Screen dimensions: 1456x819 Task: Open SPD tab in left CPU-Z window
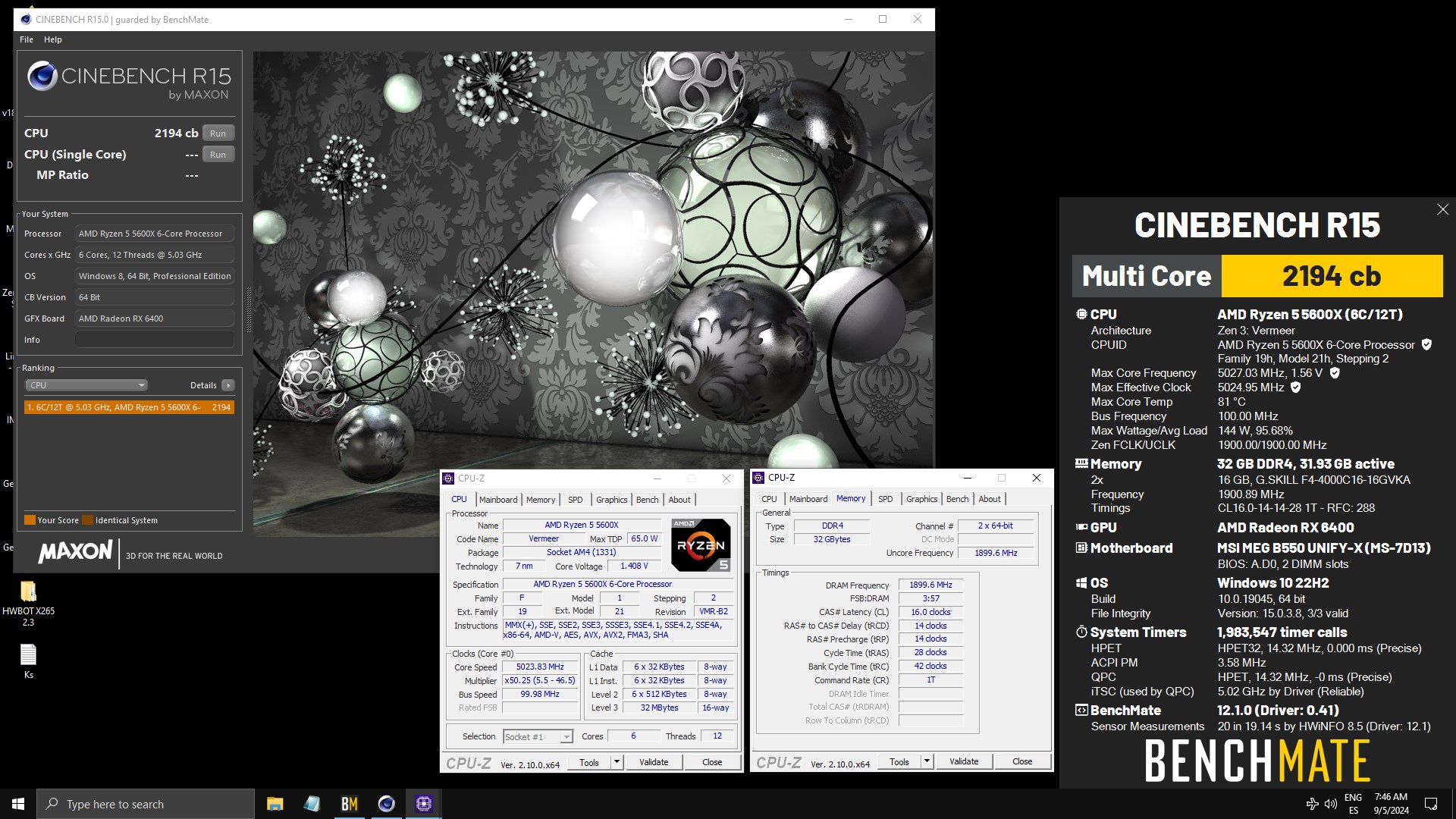point(576,500)
